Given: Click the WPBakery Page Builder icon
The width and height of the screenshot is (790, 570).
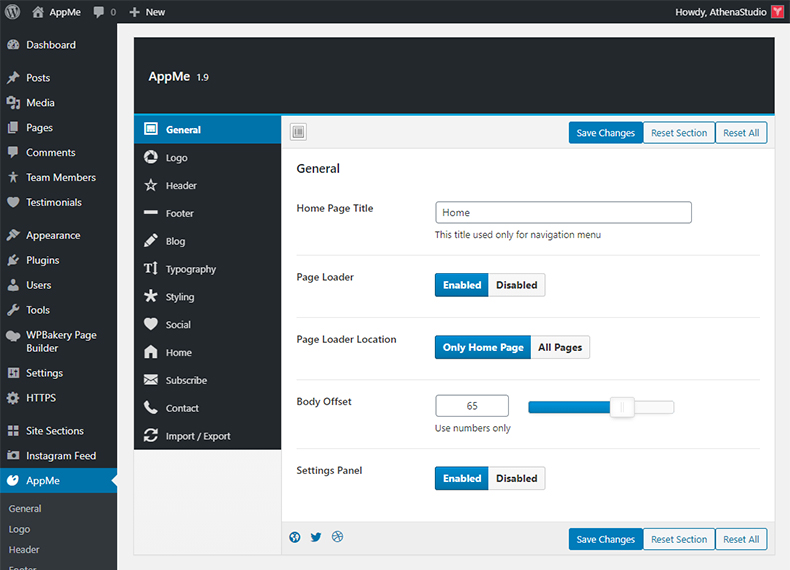Looking at the screenshot, I should (x=13, y=336).
